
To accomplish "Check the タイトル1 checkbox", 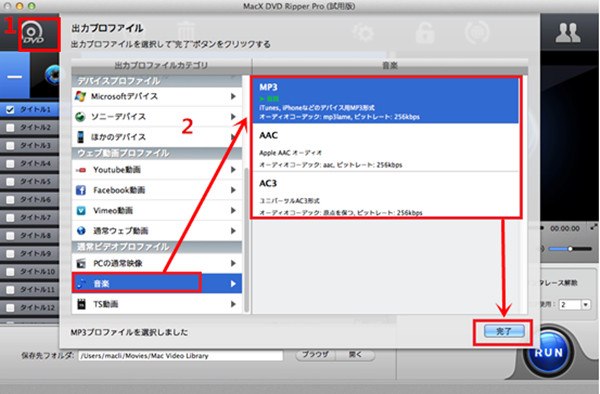I will 10,110.
